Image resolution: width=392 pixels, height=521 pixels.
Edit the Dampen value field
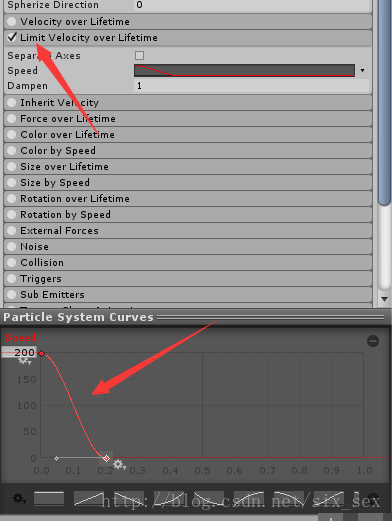252,86
